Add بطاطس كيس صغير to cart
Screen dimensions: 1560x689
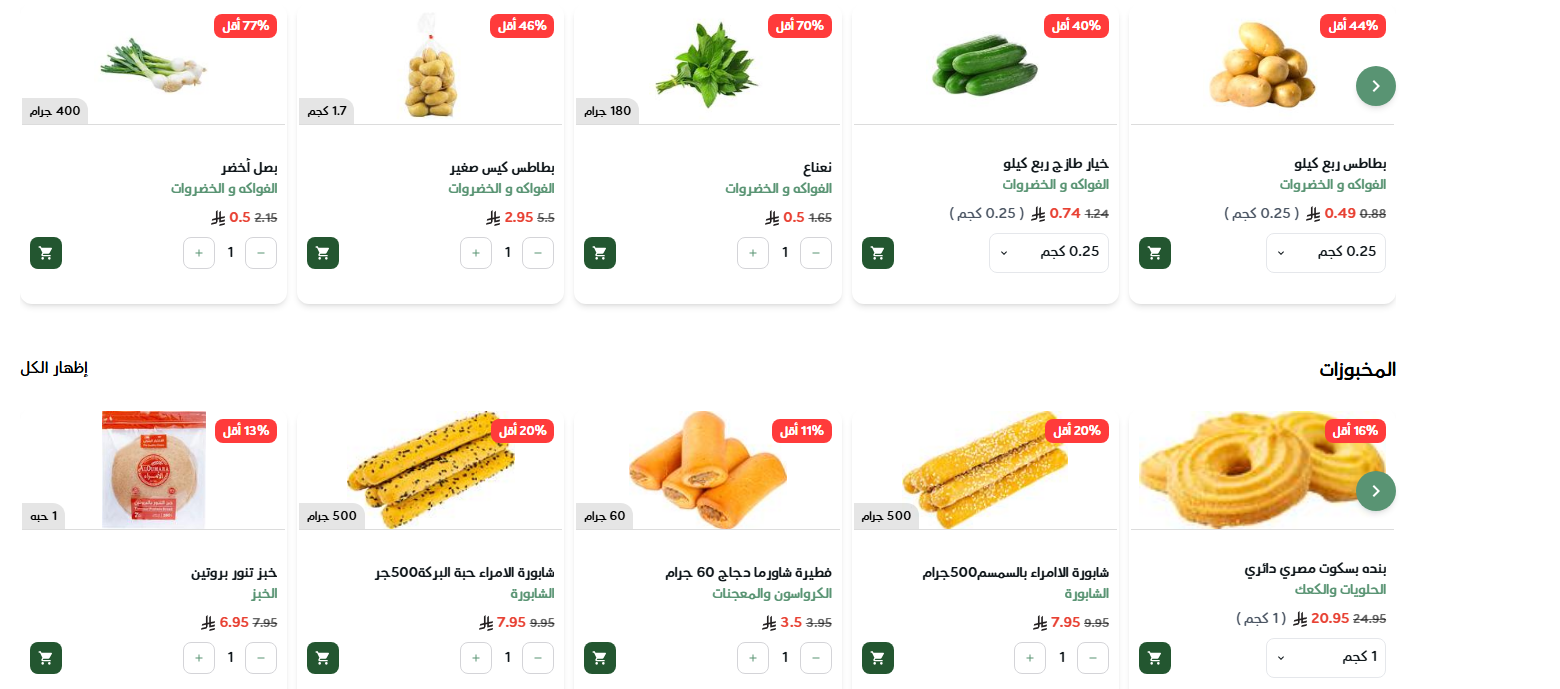point(323,253)
